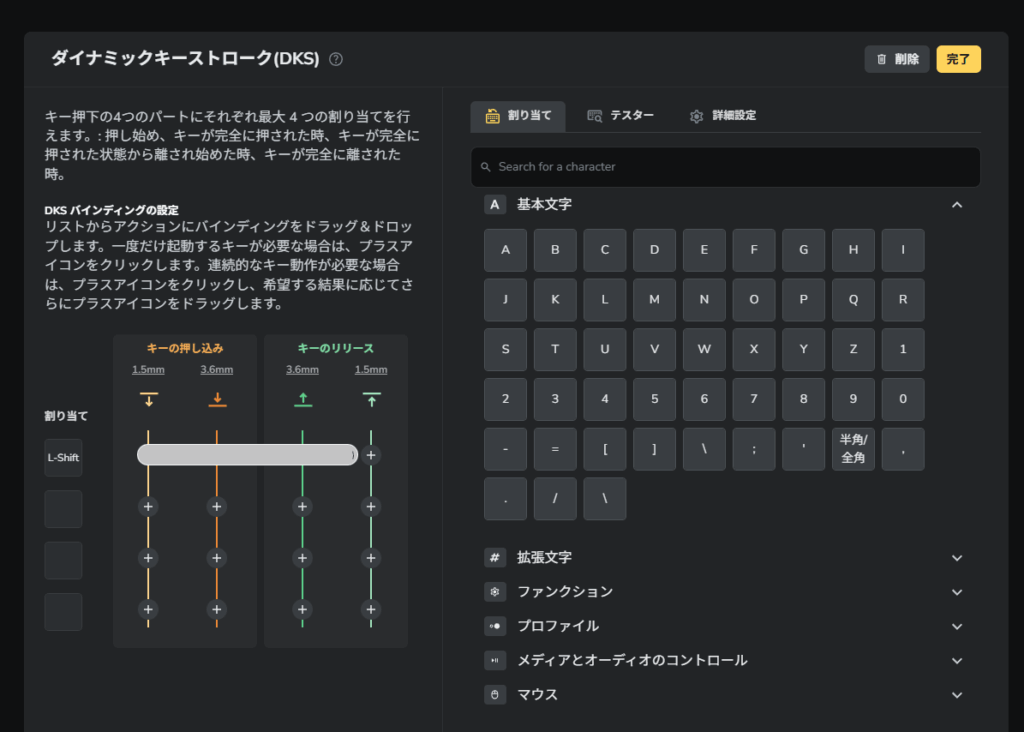Click the plus icon right of the gray binding bar
Image resolution: width=1024 pixels, height=732 pixels.
pos(371,455)
